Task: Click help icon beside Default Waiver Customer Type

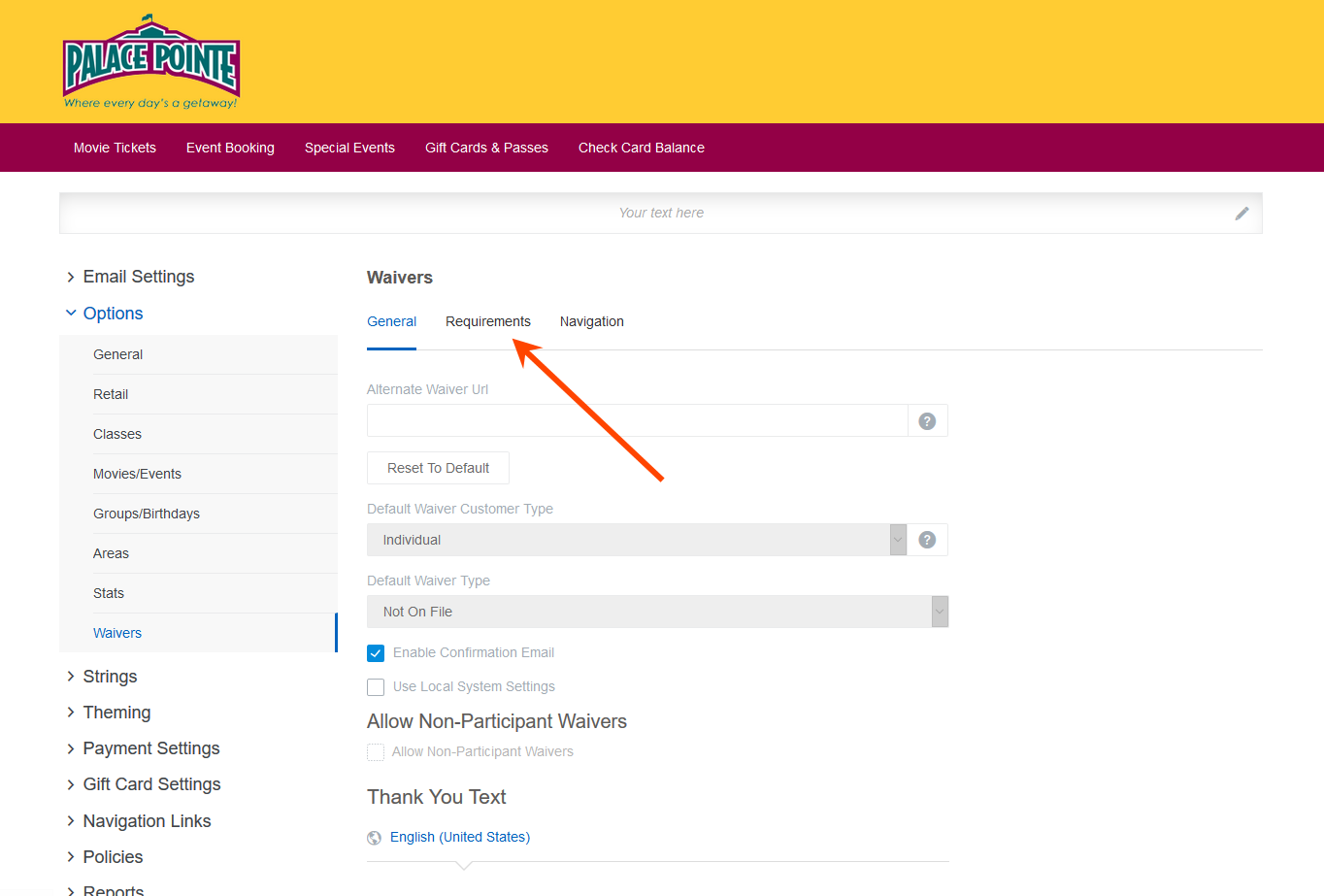Action: 927,540
